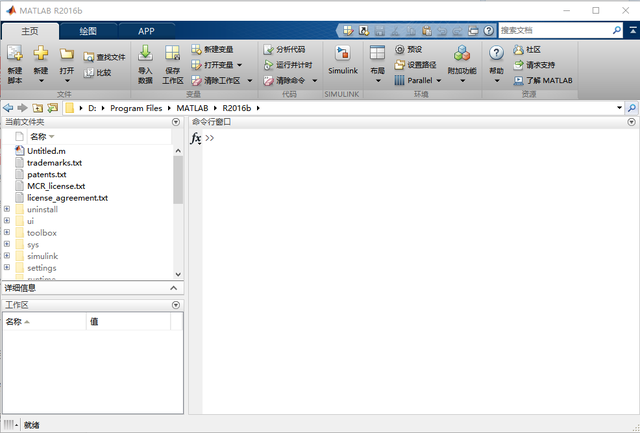
Task: Expand the settings folder
Action: 7,267
